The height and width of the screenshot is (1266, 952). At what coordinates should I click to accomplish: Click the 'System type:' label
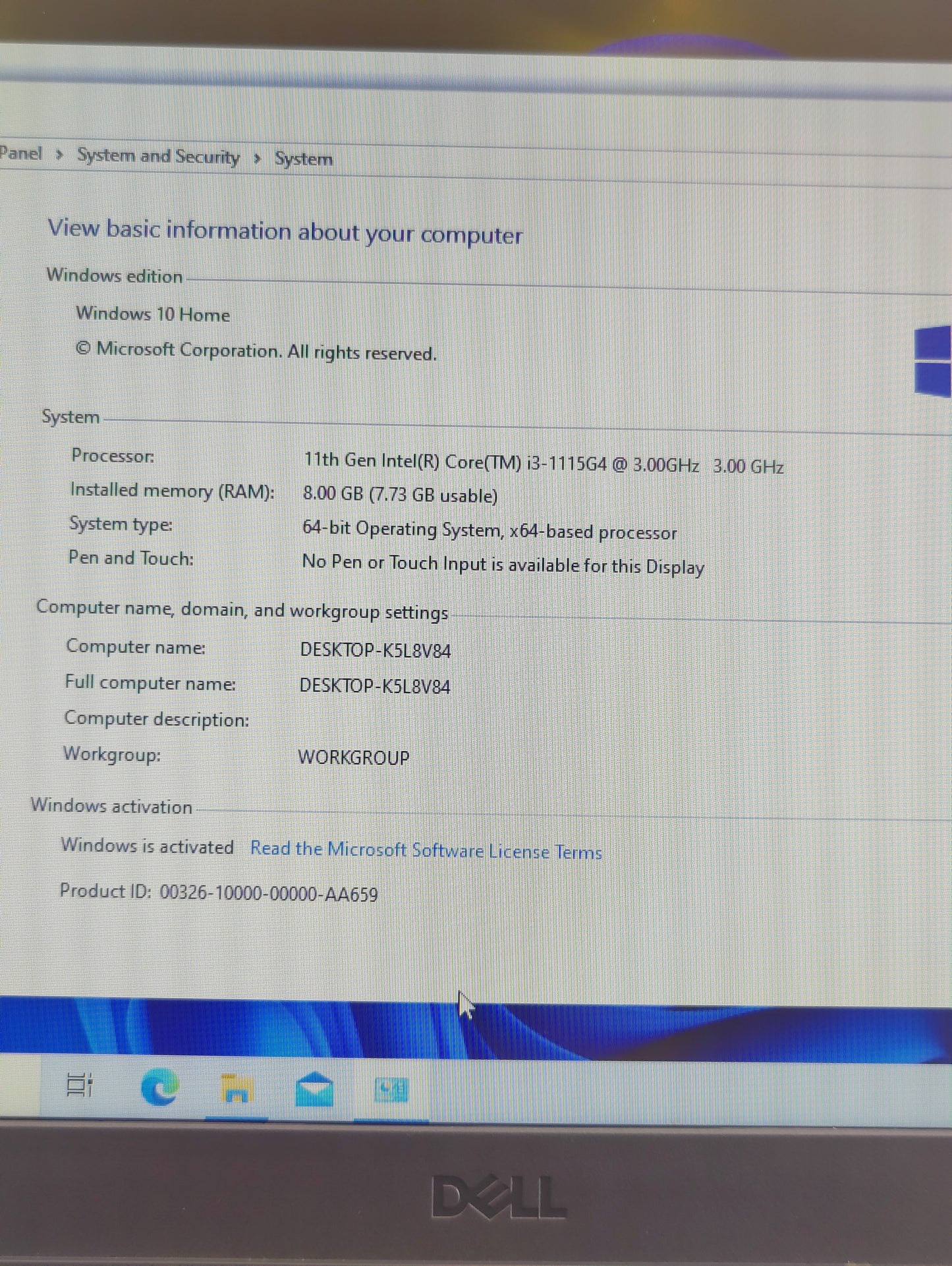tap(121, 525)
